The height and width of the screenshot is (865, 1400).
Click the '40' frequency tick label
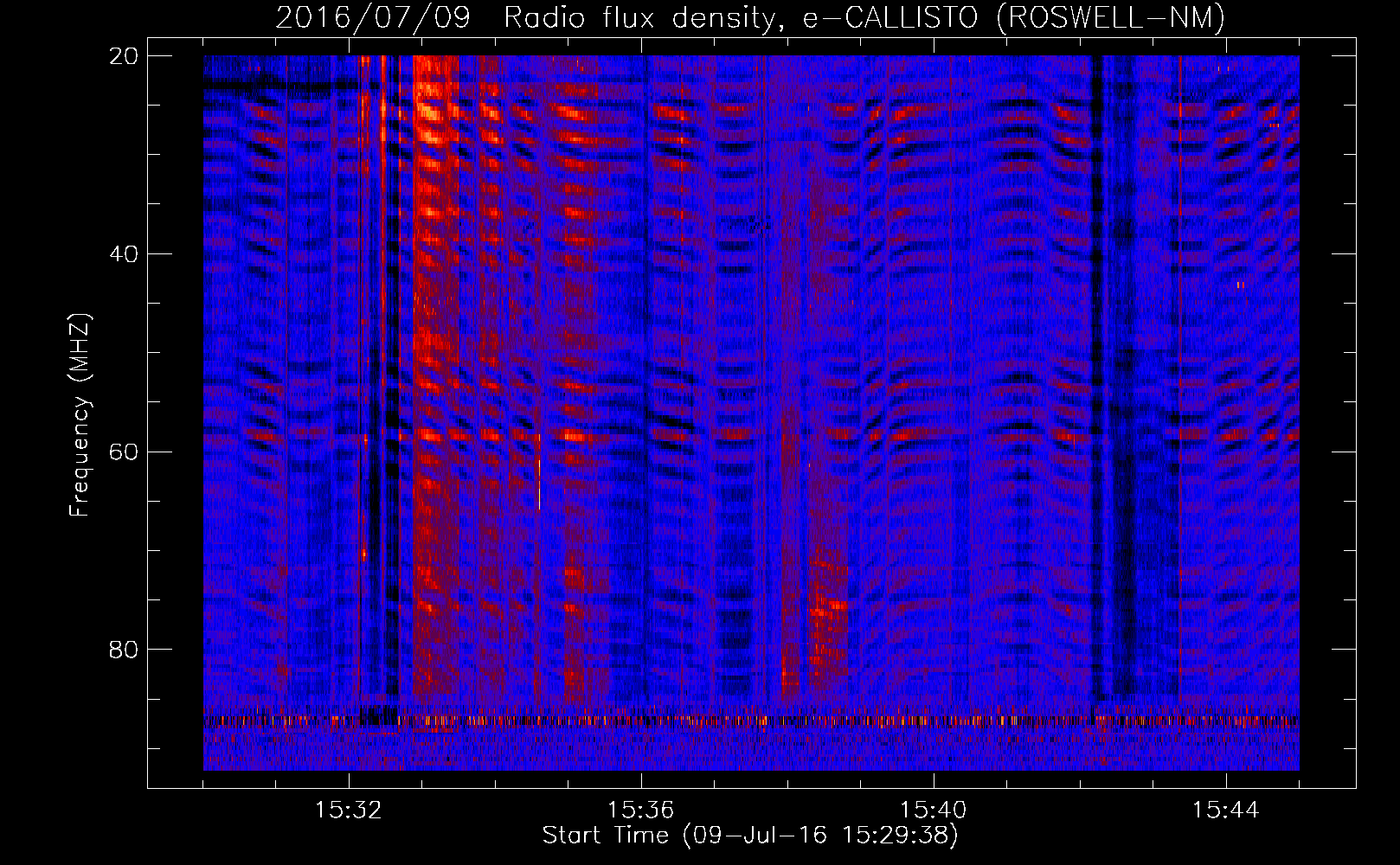124,253
